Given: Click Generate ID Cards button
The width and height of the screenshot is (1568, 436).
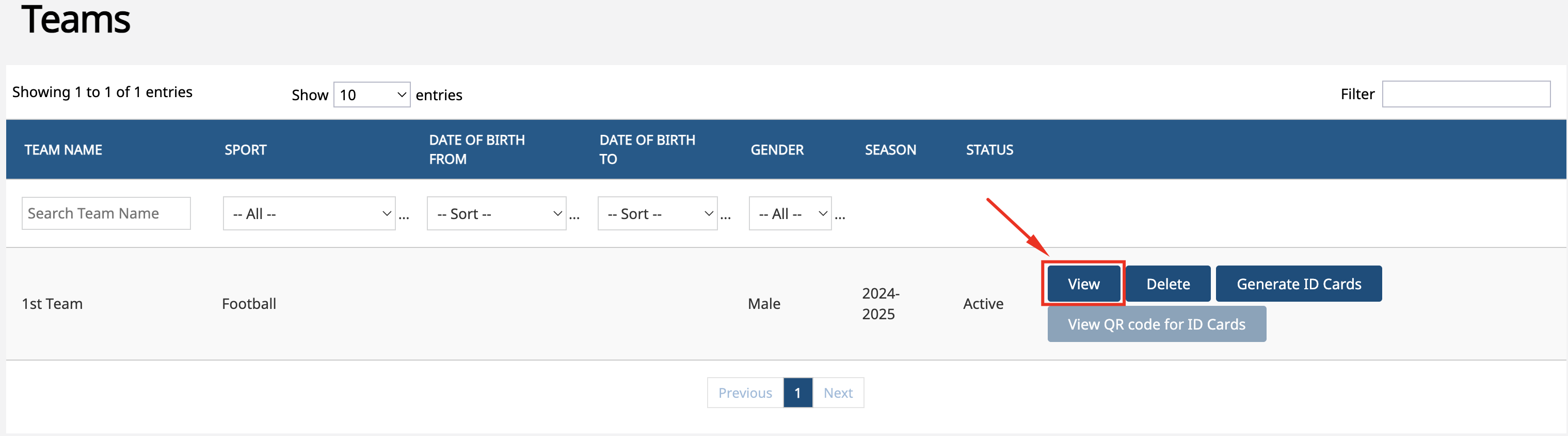Looking at the screenshot, I should pos(1299,284).
